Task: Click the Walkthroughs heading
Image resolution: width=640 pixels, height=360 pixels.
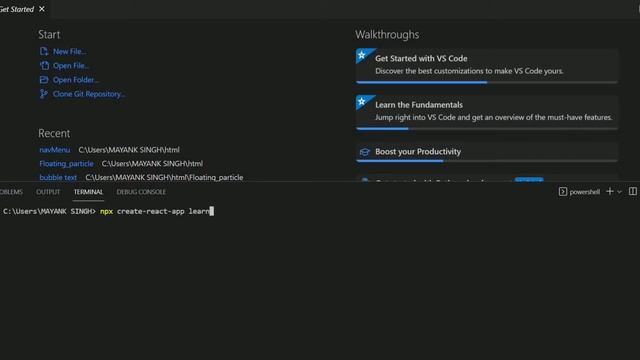Action: (x=387, y=35)
